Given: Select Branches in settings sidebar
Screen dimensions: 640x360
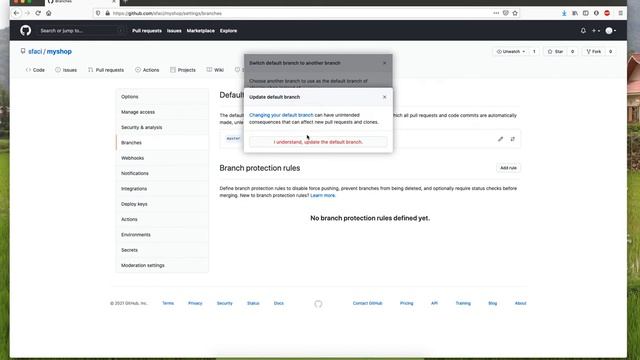Looking at the screenshot, I should 162,143.
